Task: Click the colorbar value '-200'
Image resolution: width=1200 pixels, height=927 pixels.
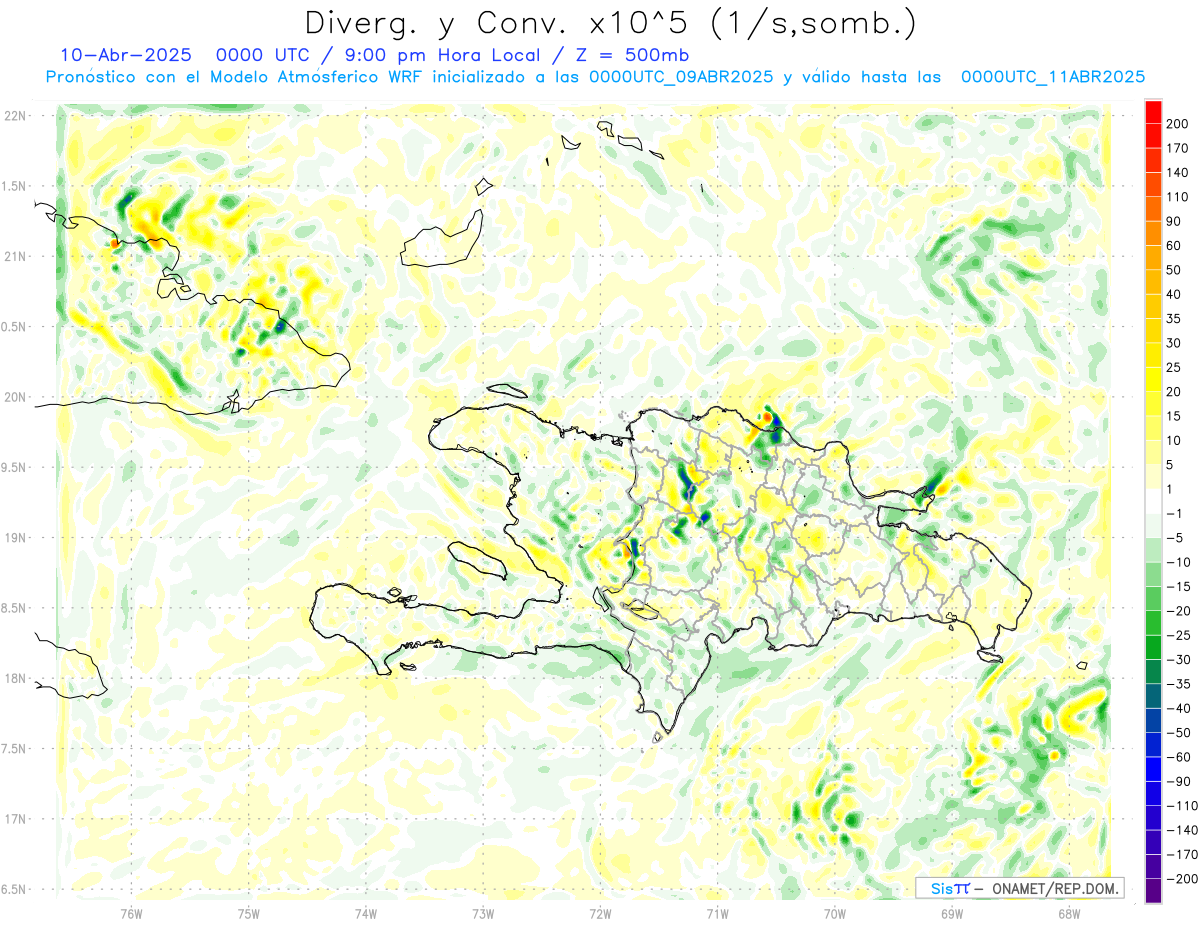Action: point(1182,879)
